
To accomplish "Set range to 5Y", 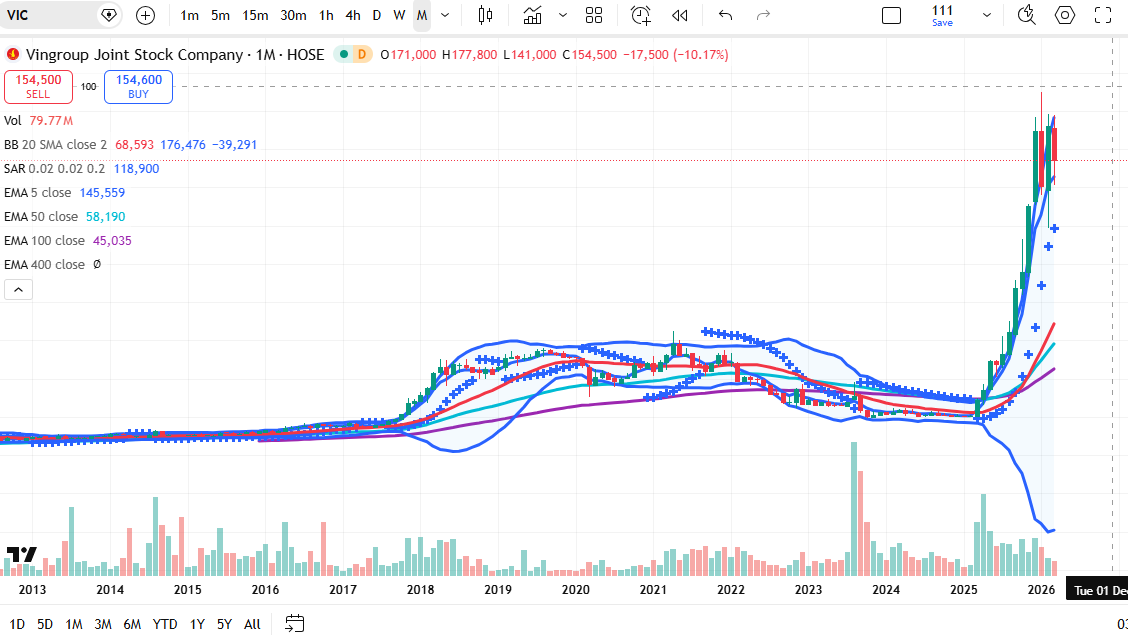I will point(224,625).
